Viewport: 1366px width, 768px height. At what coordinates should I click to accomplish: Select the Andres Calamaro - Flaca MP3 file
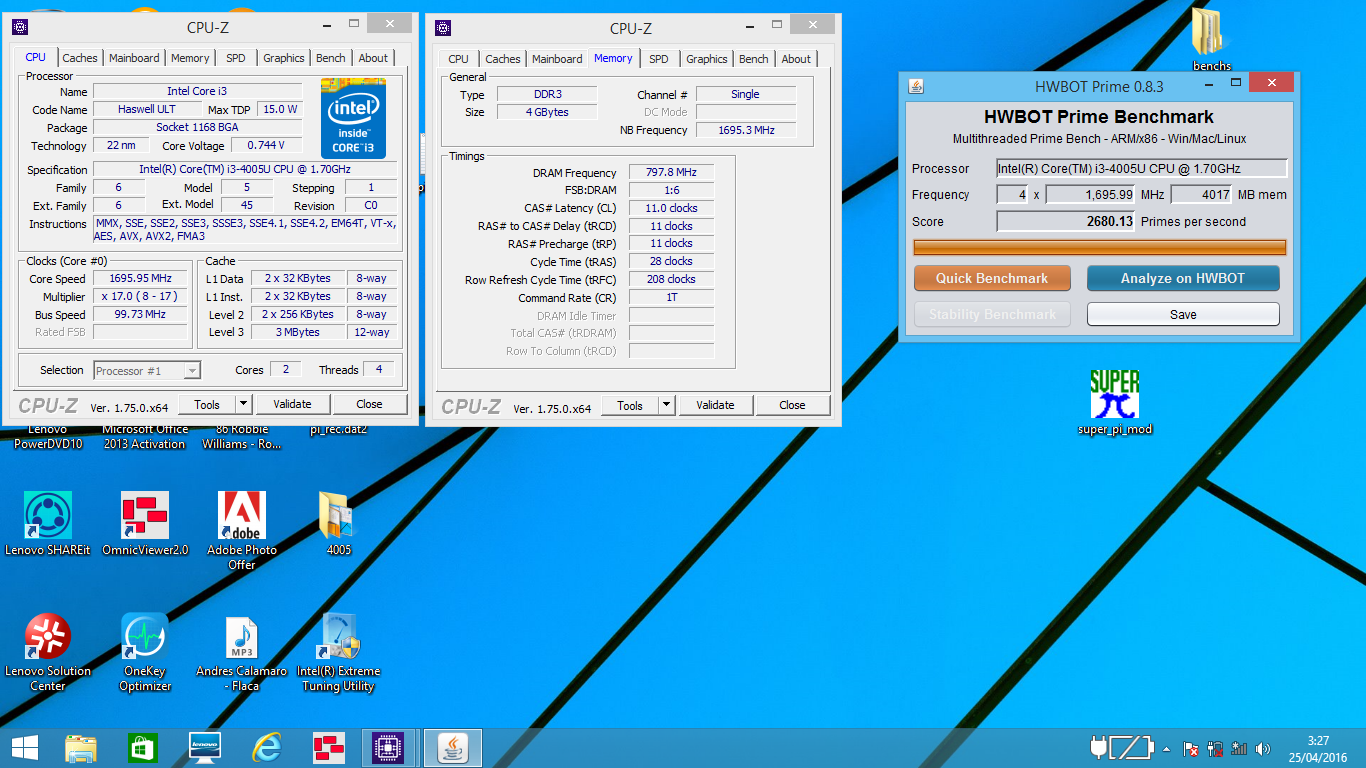(x=242, y=652)
